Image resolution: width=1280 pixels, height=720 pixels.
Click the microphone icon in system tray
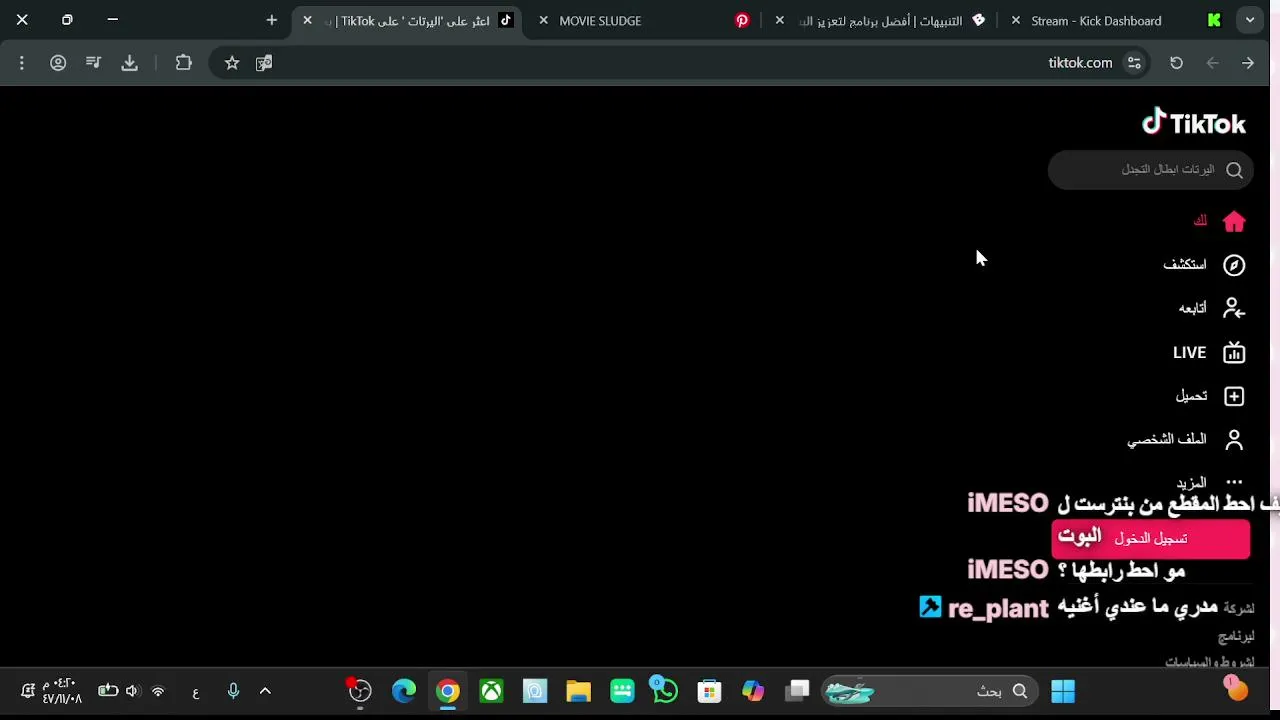[x=233, y=691]
